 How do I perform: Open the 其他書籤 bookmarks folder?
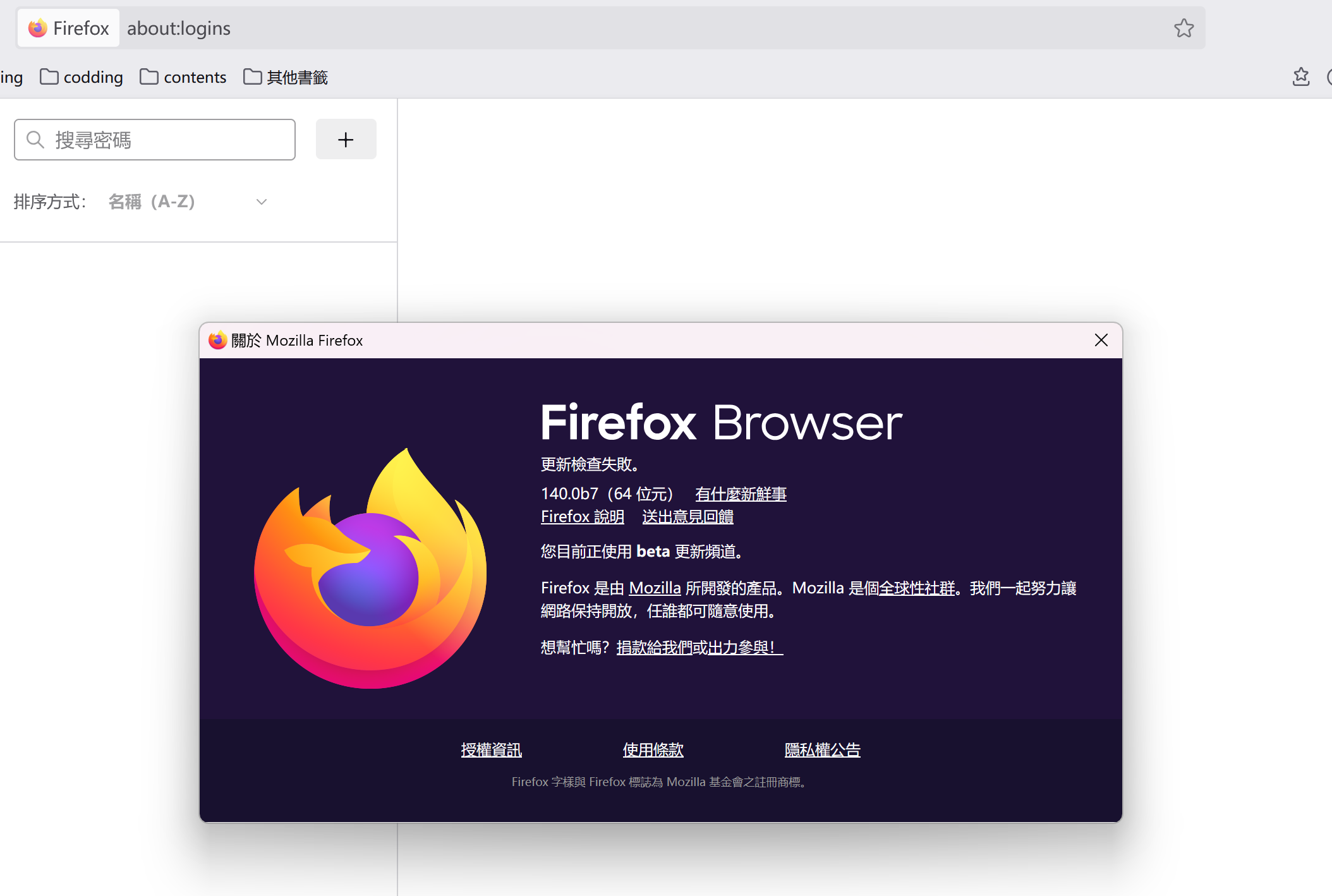[286, 77]
